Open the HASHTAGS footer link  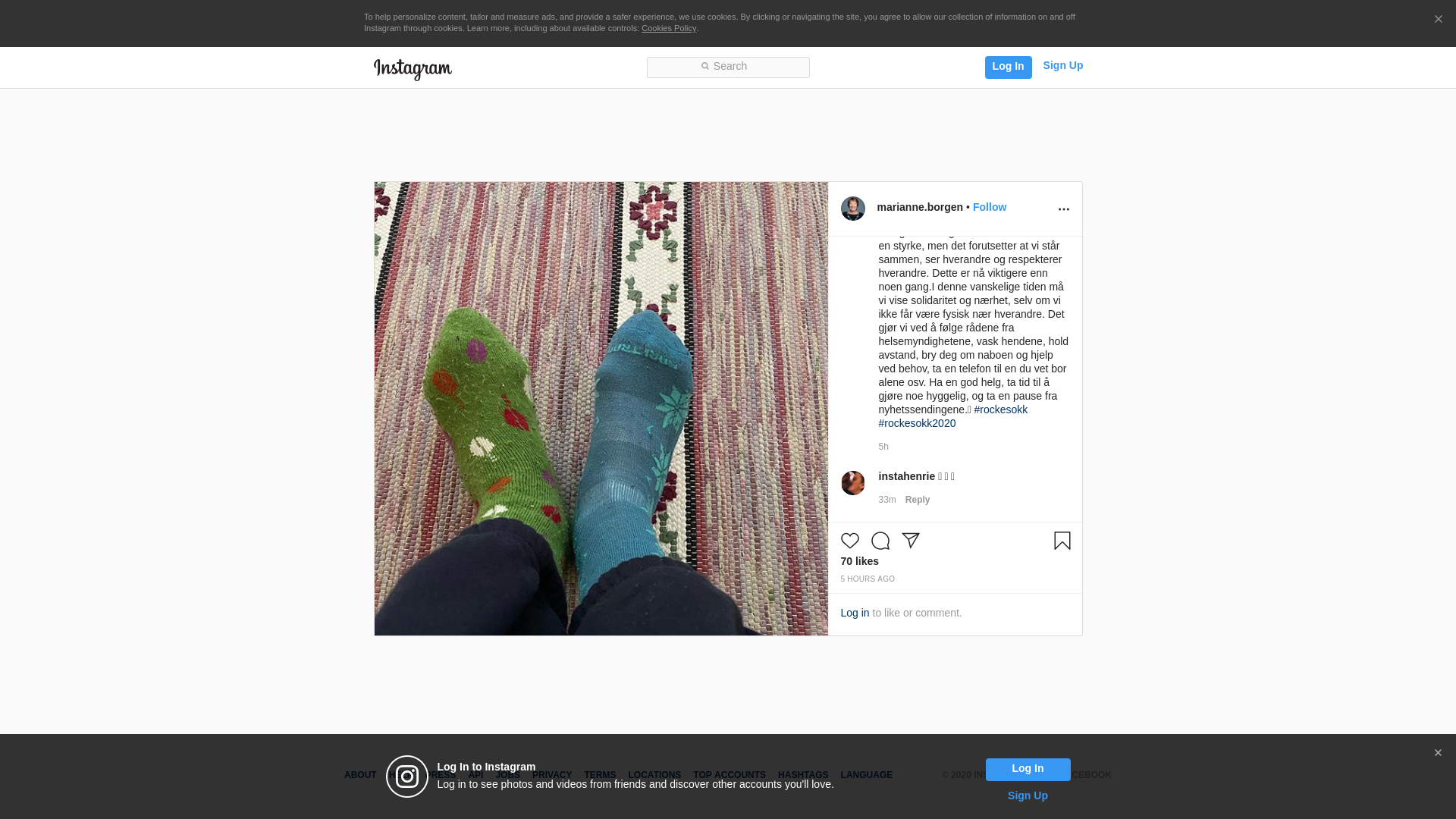803,775
